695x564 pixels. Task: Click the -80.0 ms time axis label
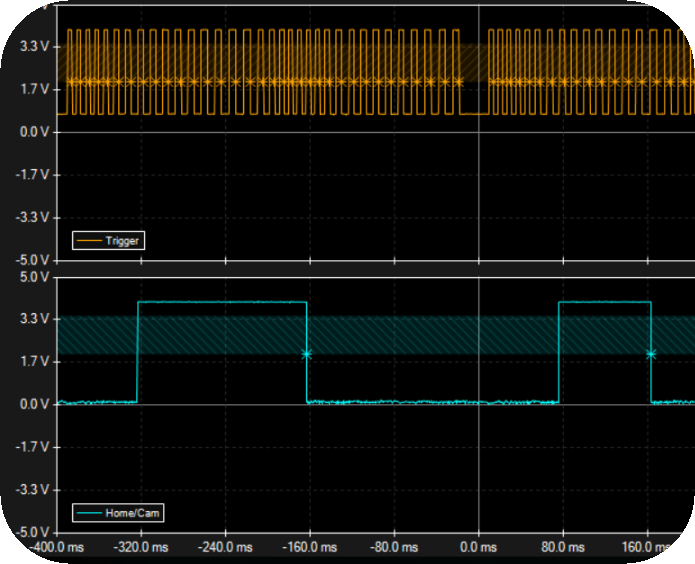coord(394,548)
